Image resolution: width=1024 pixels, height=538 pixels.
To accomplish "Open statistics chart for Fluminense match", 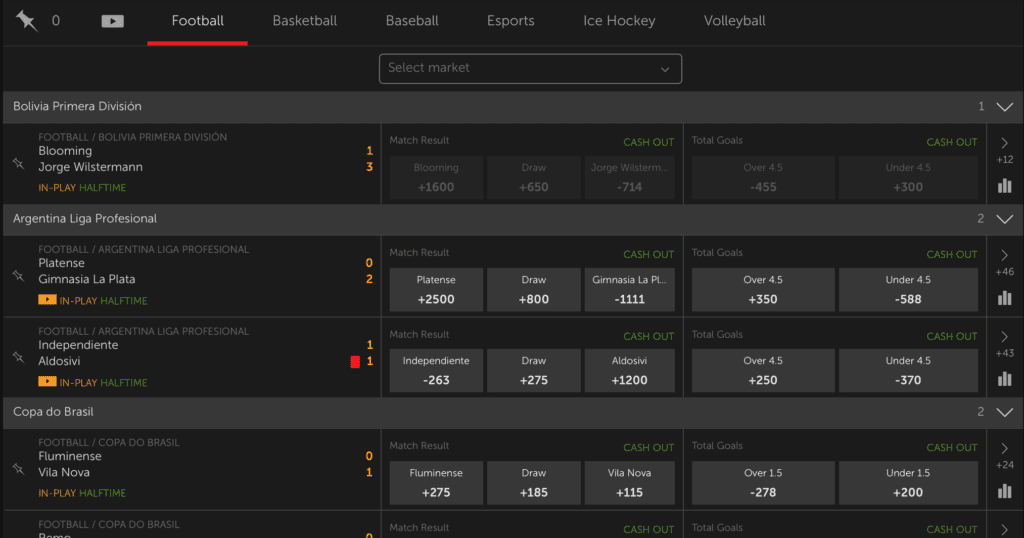I will 1004,491.
